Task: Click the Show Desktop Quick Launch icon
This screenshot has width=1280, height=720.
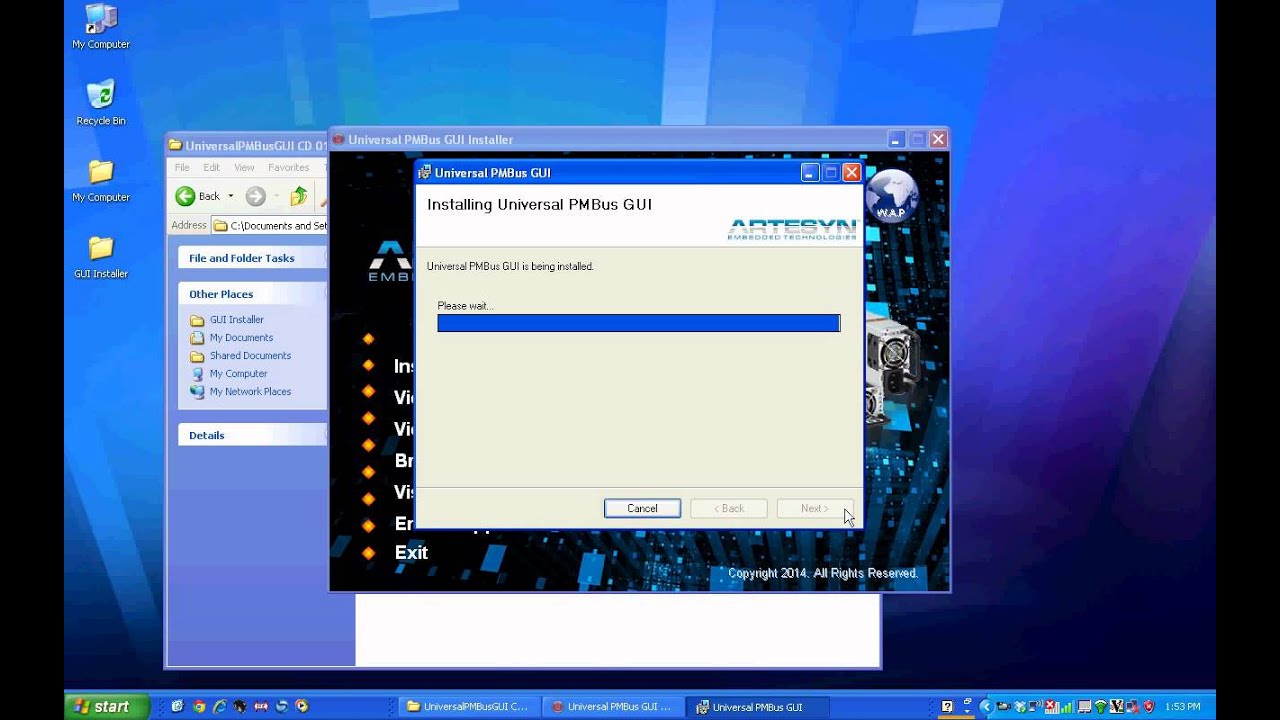Action: tap(178, 706)
